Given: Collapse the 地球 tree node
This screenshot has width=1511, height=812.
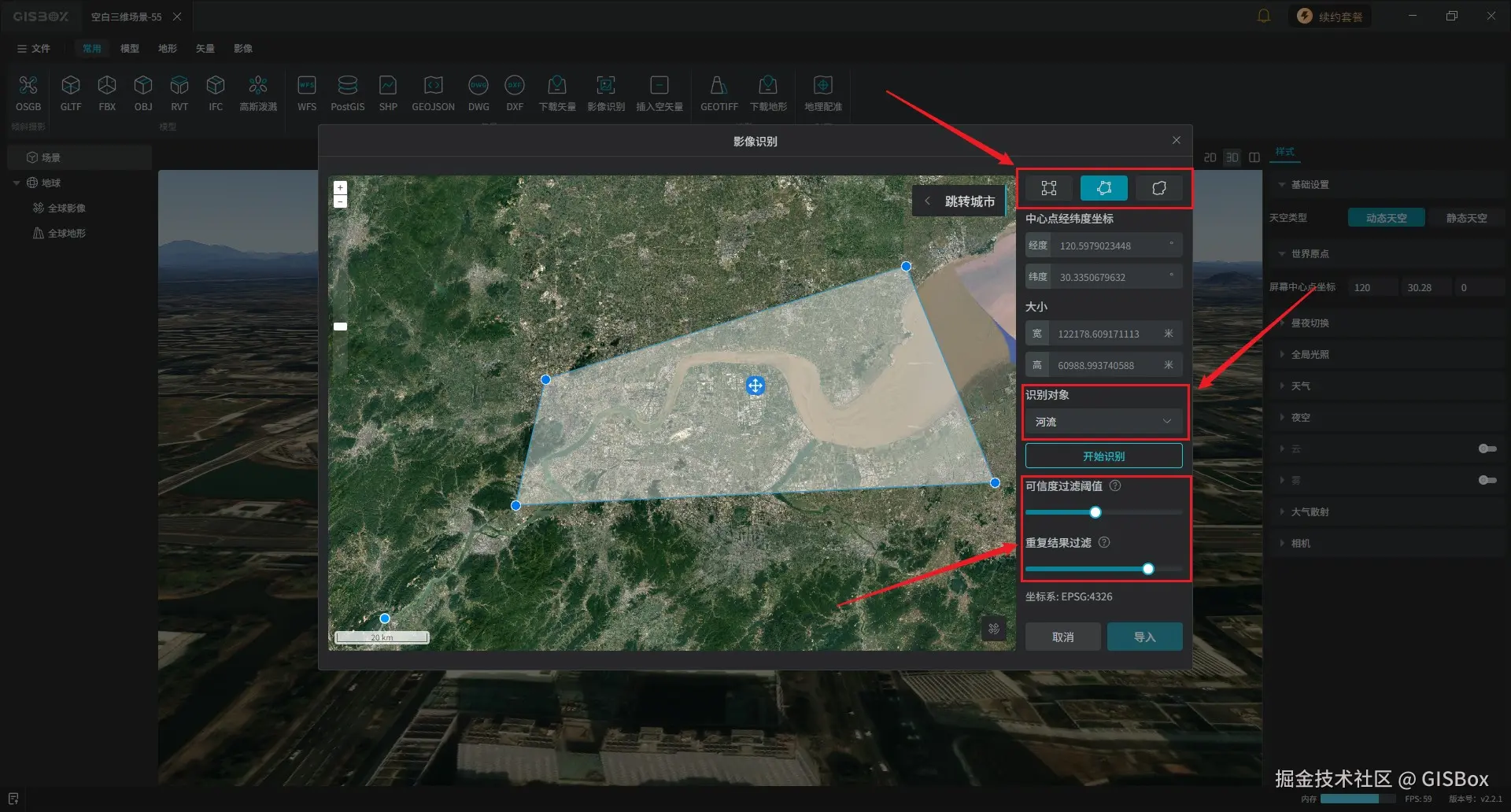Looking at the screenshot, I should pos(17,183).
